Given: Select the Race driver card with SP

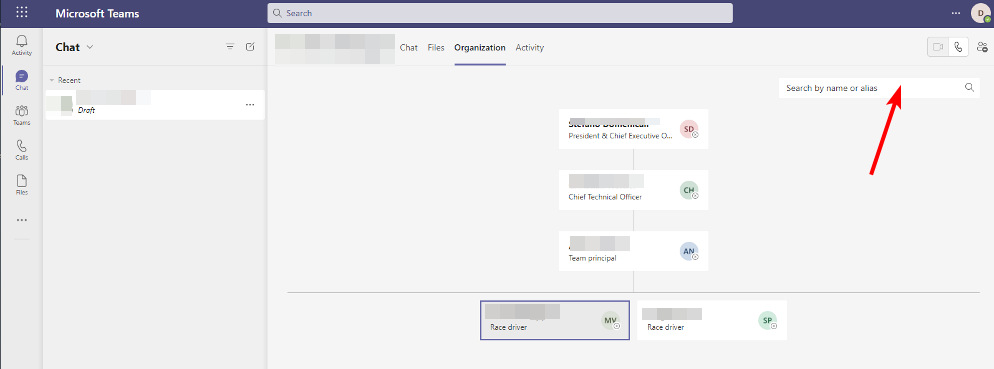Looking at the screenshot, I should (x=712, y=320).
